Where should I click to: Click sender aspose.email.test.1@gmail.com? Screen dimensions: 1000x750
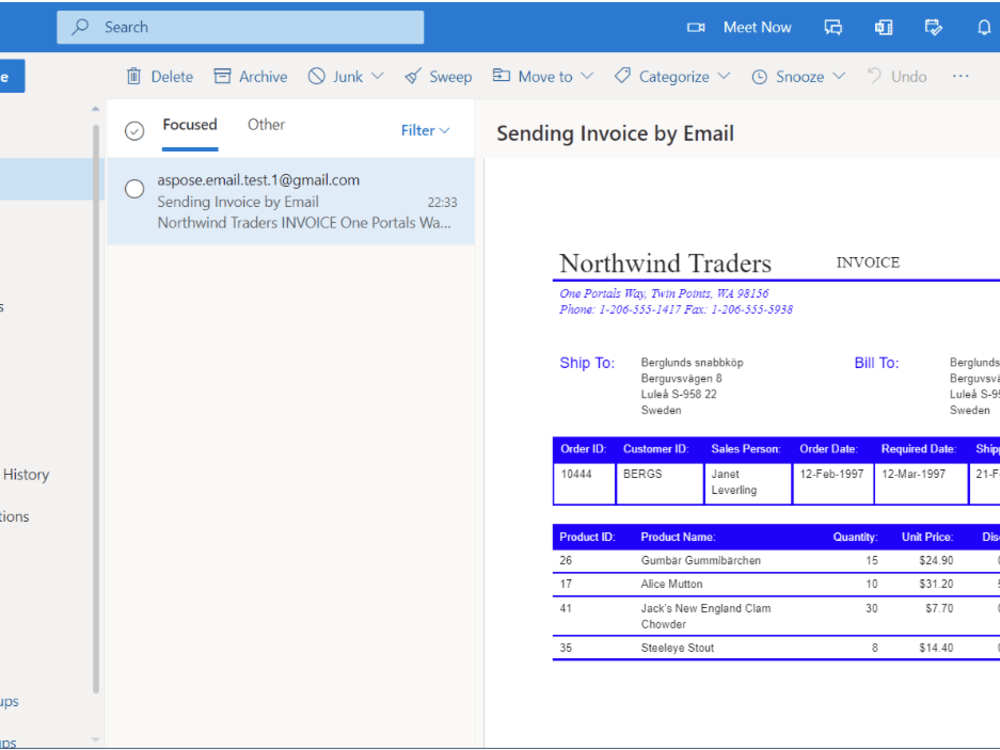click(258, 180)
